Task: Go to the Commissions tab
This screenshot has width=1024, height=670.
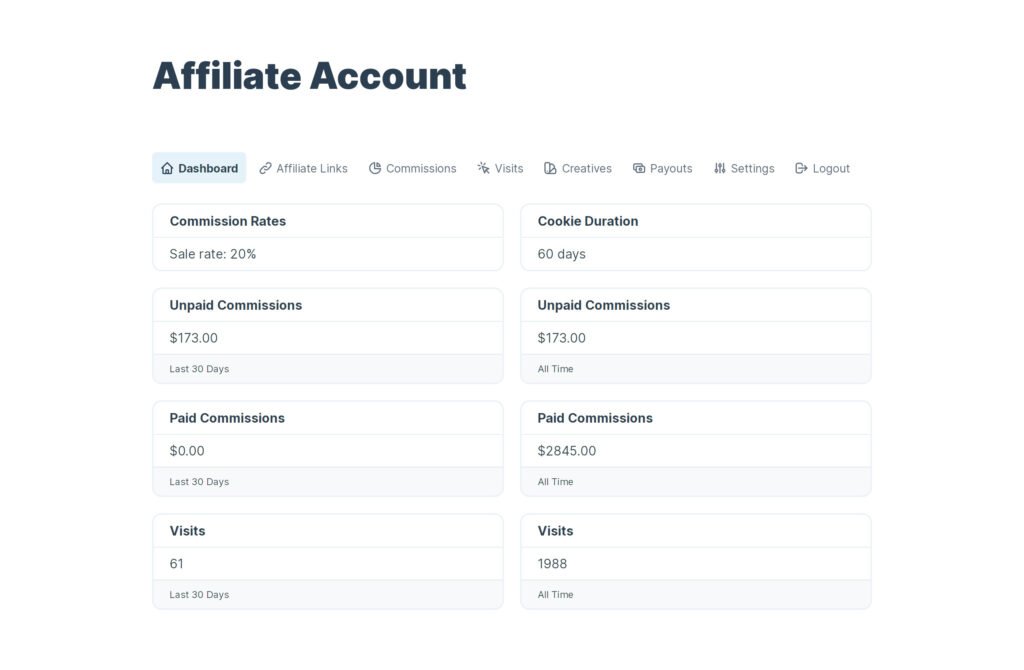Action: [413, 168]
